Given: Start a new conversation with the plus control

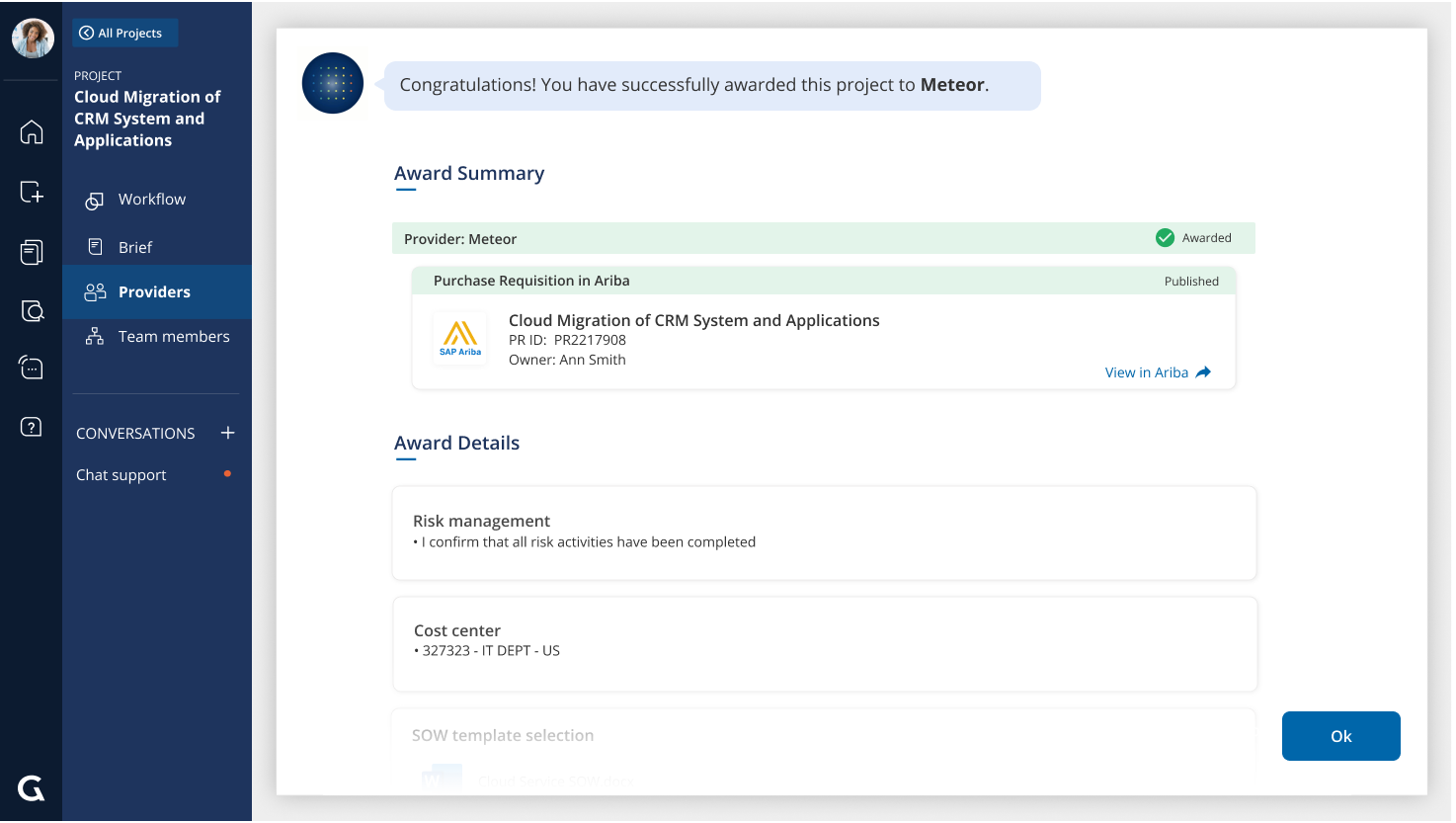Looking at the screenshot, I should [x=227, y=432].
